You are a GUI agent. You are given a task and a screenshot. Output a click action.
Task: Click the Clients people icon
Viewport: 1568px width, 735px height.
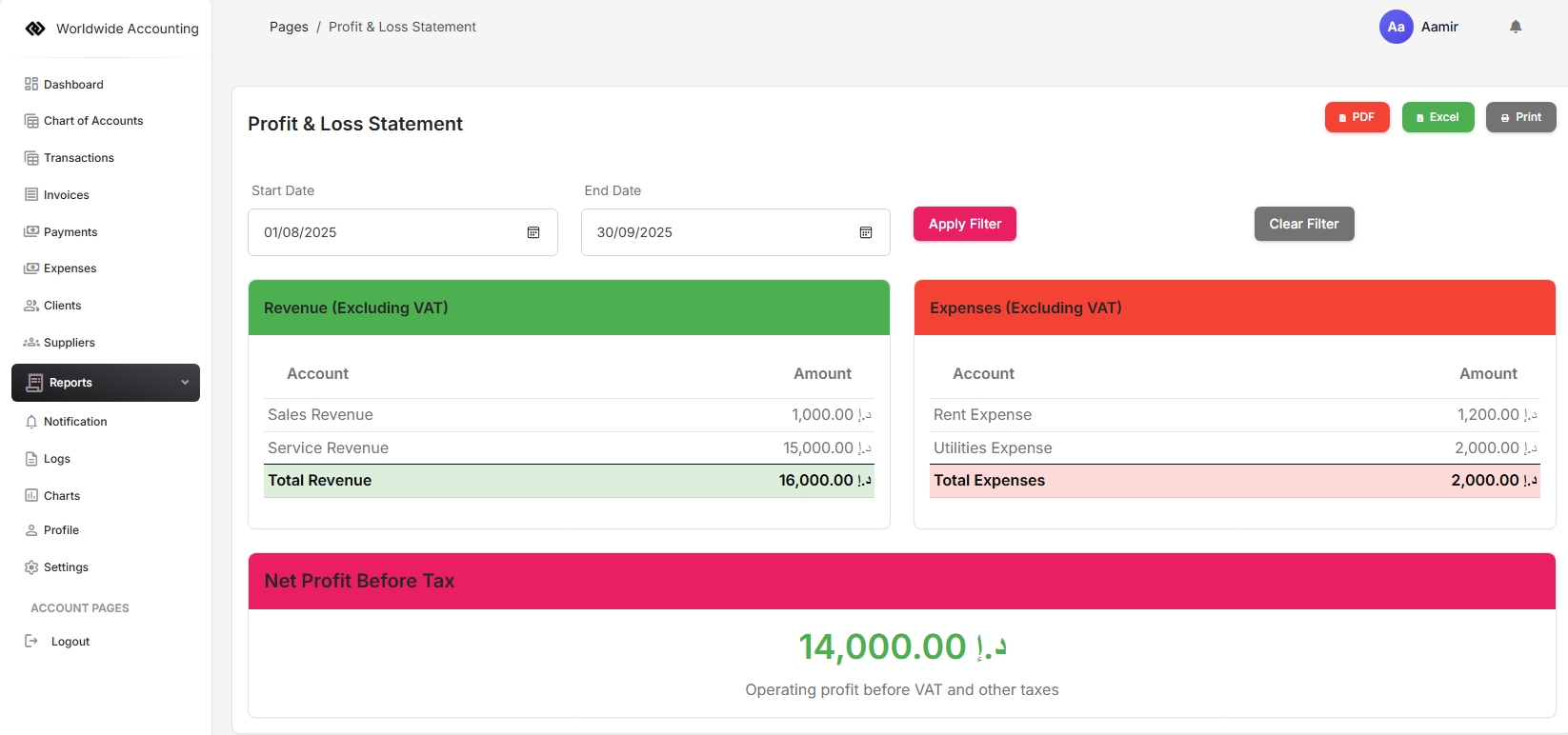click(x=31, y=306)
